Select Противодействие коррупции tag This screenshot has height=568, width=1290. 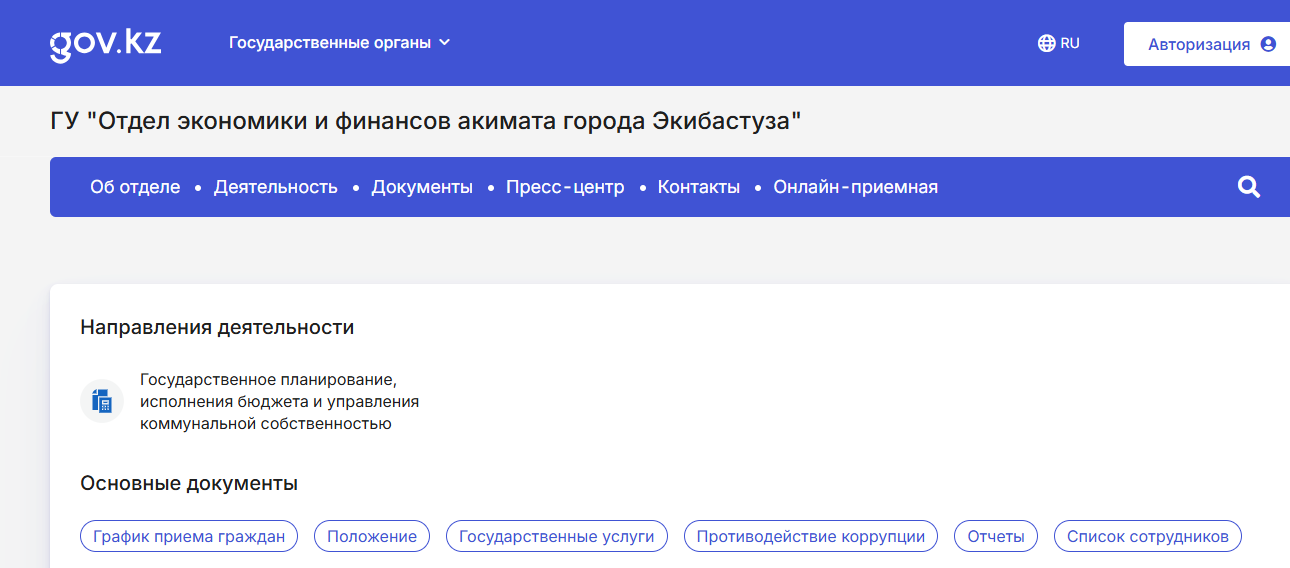tap(811, 536)
